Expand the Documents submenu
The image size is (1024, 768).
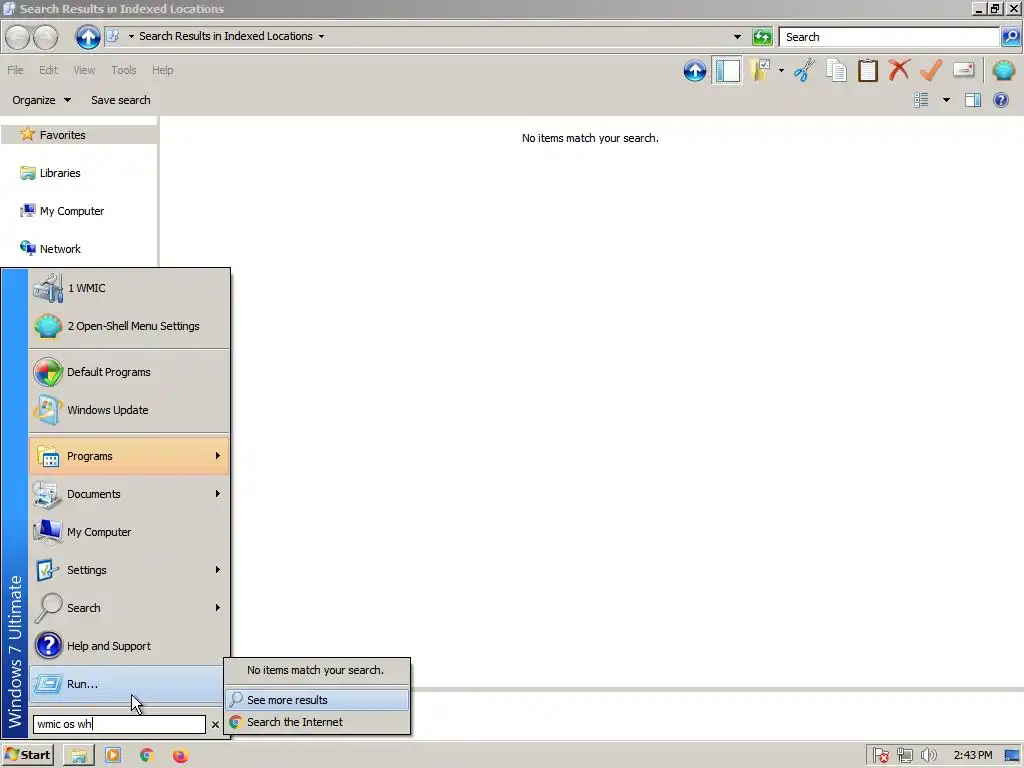129,494
